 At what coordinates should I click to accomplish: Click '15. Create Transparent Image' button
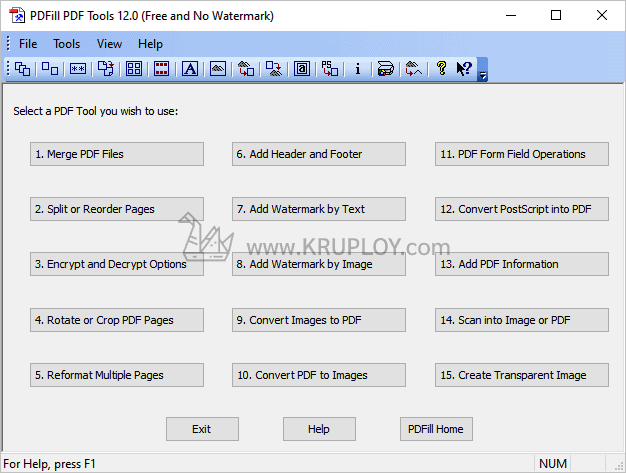[522, 375]
